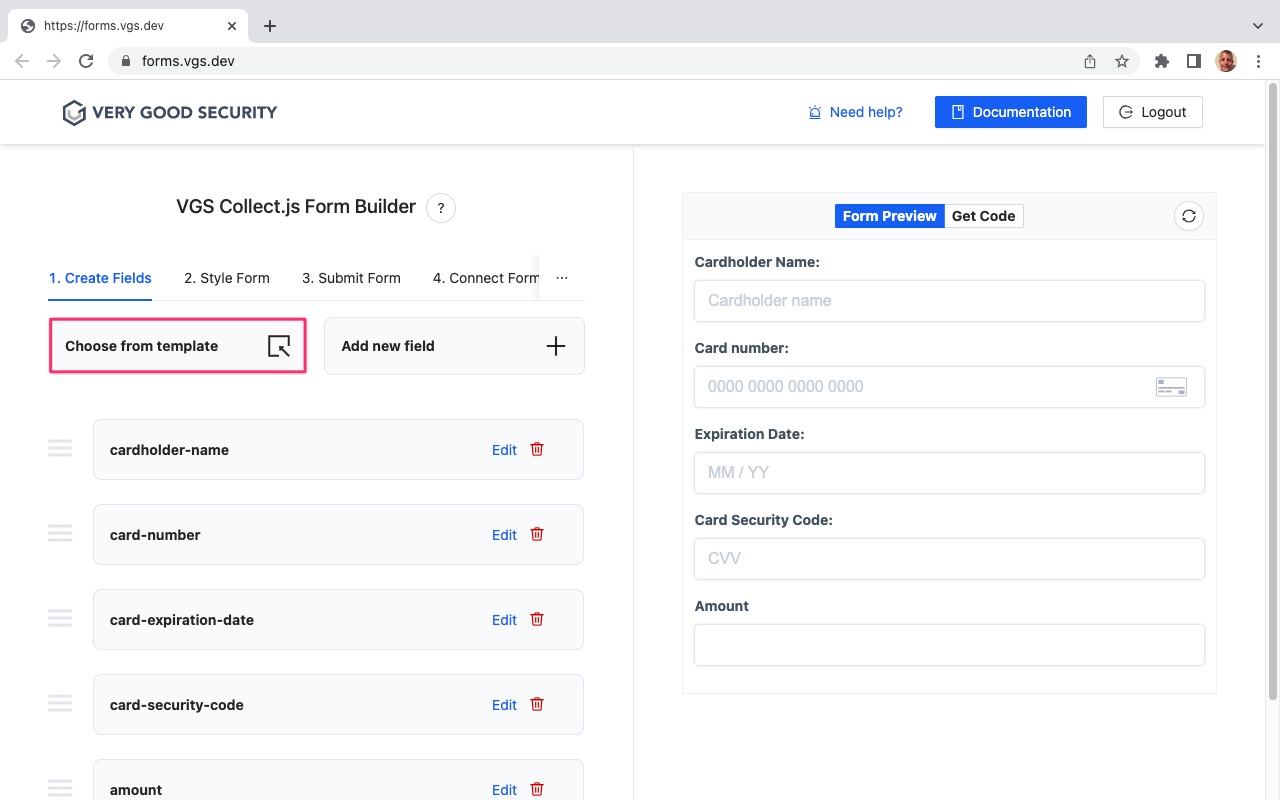Delete the card-expiration-date field with trash icon
1280x800 pixels.
(537, 619)
